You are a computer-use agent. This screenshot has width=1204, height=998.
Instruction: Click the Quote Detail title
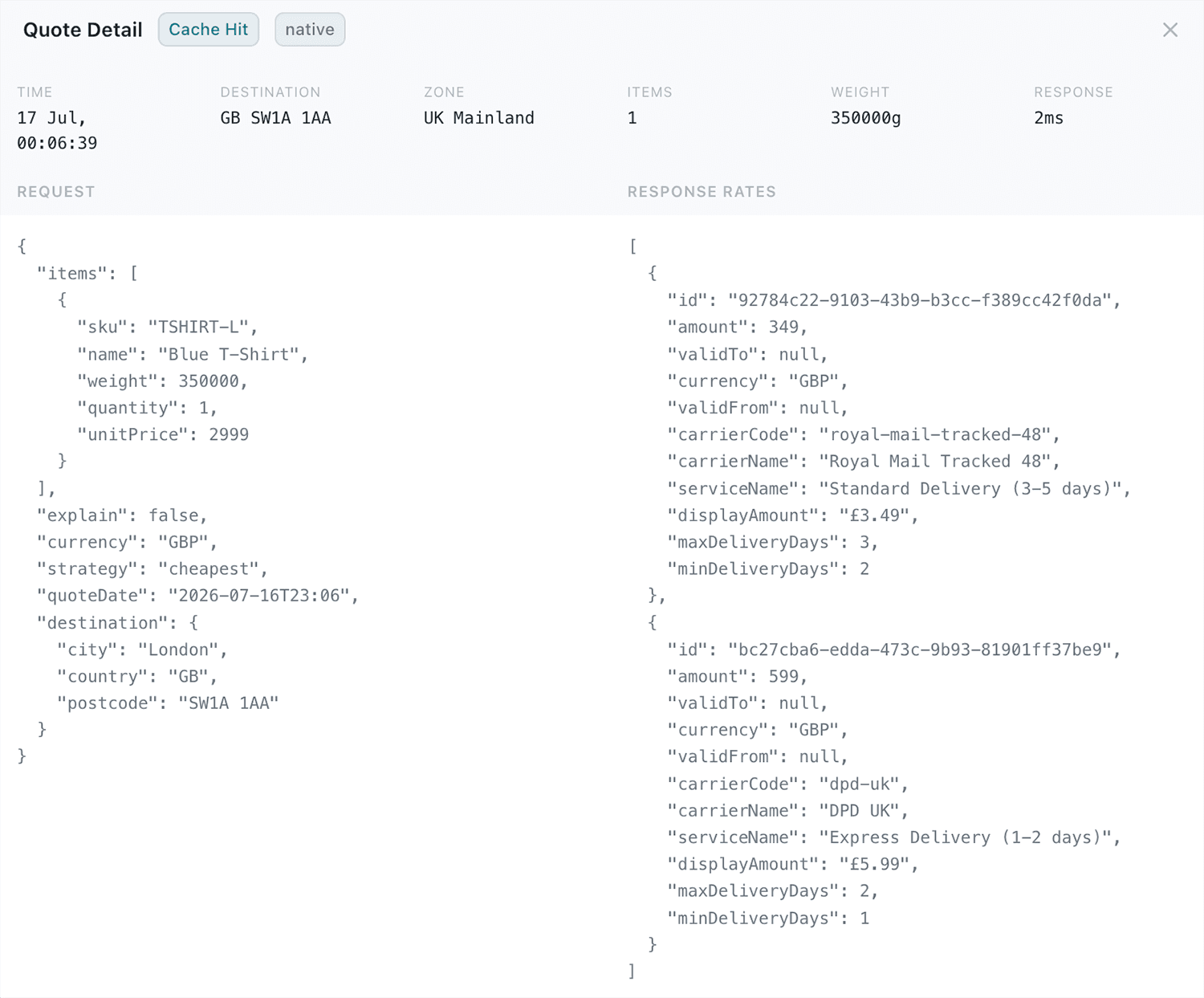(83, 30)
